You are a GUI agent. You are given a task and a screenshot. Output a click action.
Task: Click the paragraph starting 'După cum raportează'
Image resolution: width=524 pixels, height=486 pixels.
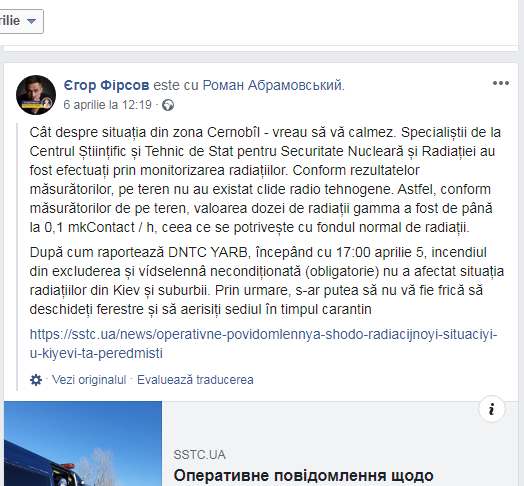click(x=267, y=281)
